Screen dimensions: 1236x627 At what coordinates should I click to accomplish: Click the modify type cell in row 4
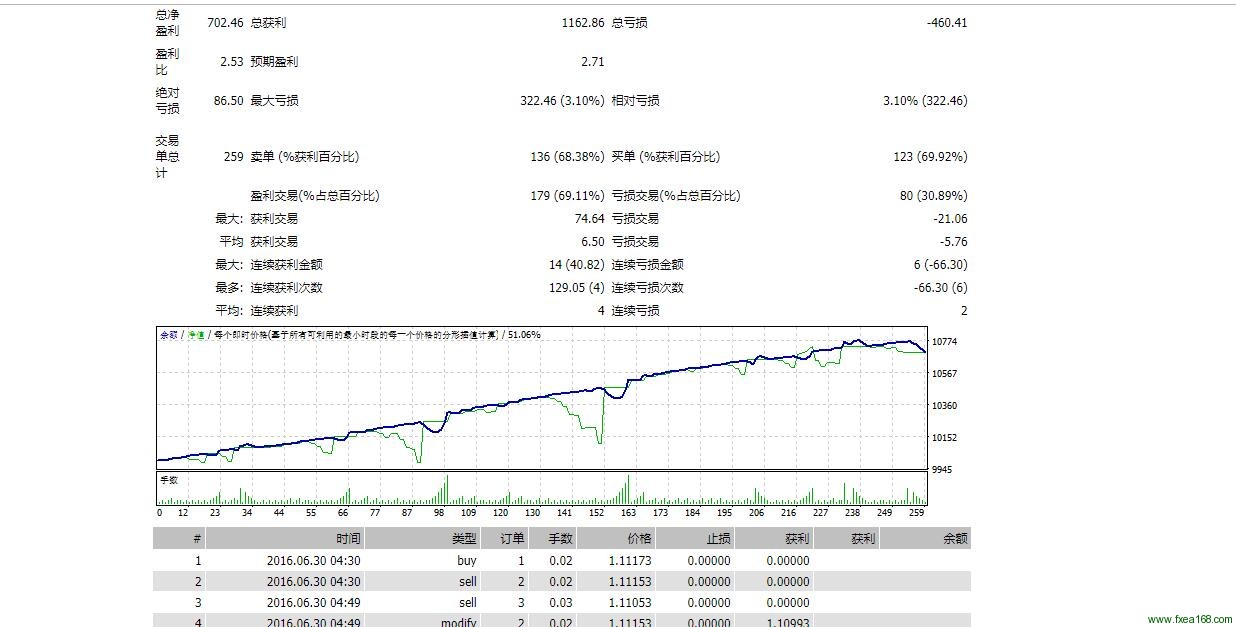pos(460,622)
